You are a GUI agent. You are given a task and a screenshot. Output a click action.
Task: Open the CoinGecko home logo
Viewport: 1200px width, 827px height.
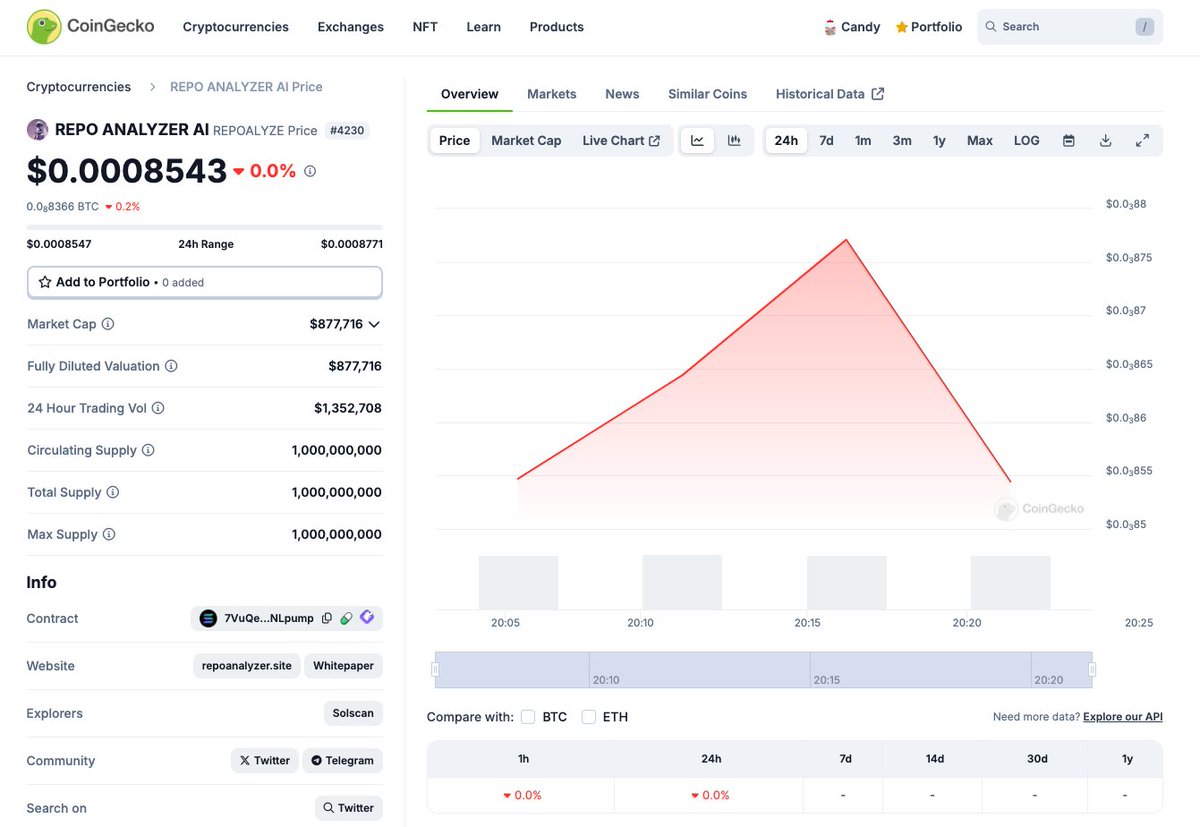91,27
